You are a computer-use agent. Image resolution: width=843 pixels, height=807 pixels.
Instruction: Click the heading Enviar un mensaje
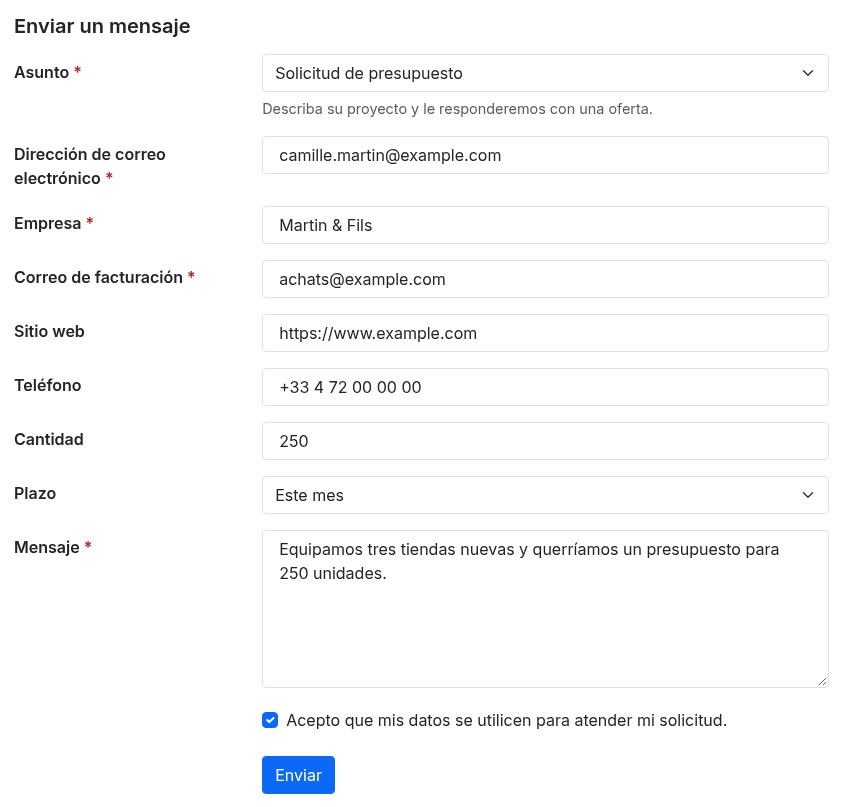[102, 26]
